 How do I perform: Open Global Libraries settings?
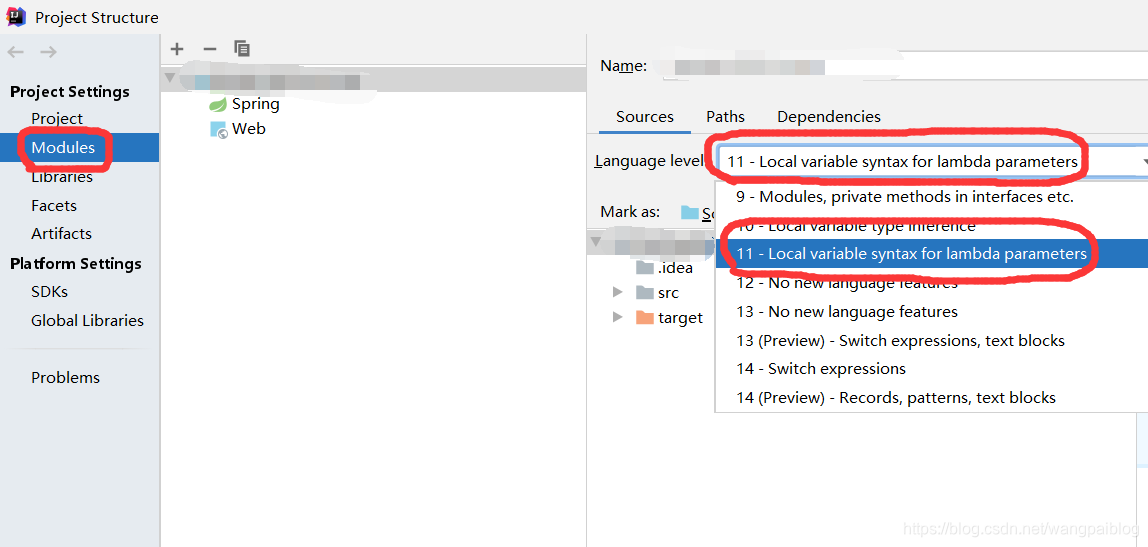pos(87,321)
